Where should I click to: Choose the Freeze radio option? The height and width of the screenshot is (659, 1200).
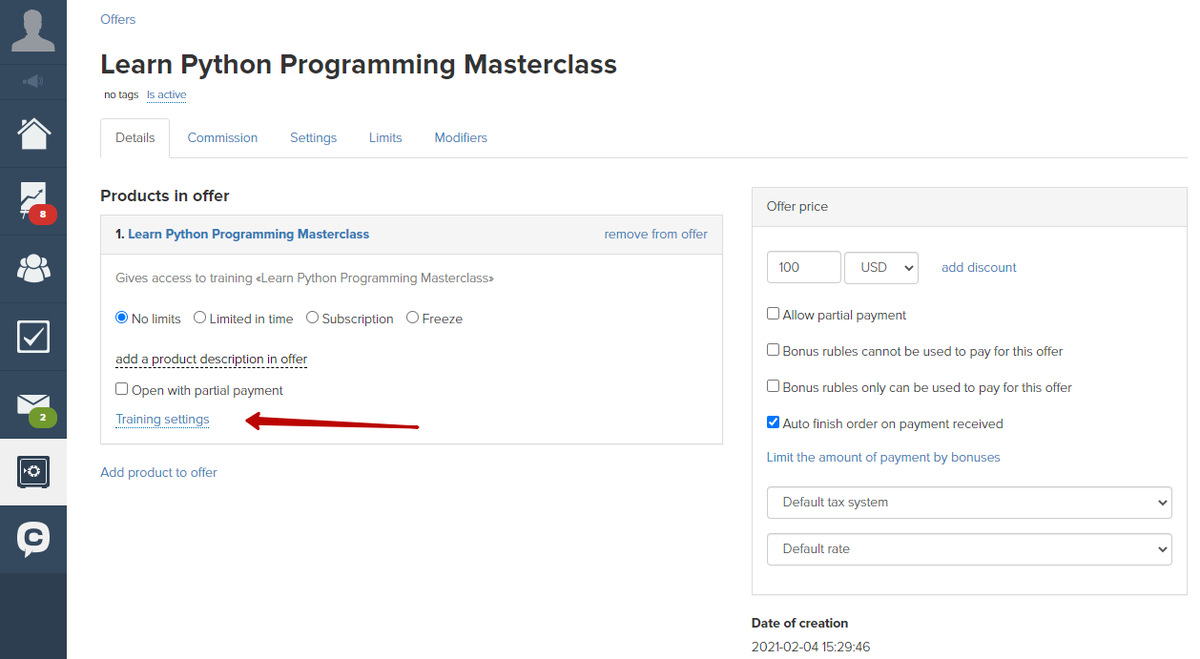413,318
